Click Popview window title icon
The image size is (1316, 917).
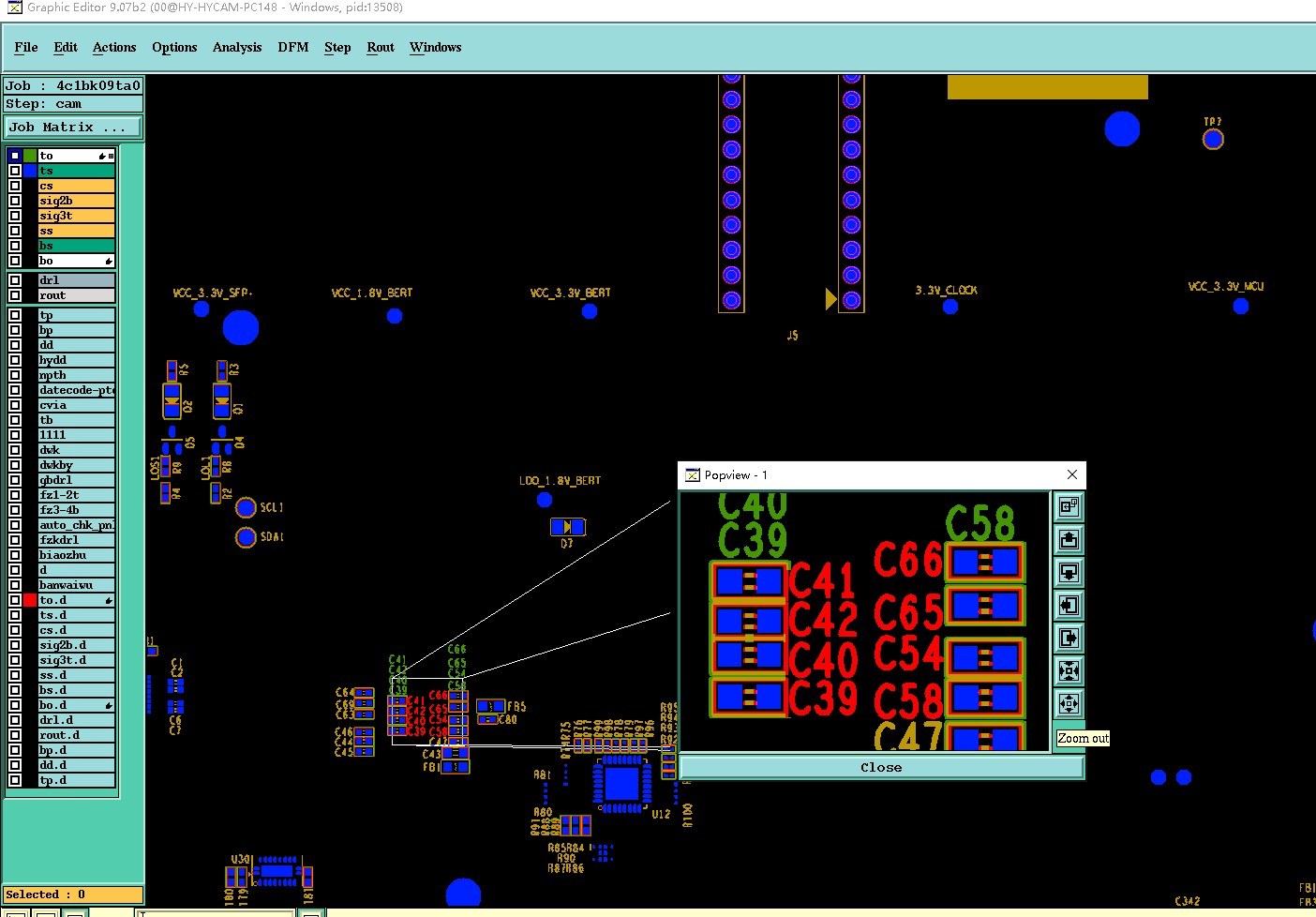click(693, 475)
